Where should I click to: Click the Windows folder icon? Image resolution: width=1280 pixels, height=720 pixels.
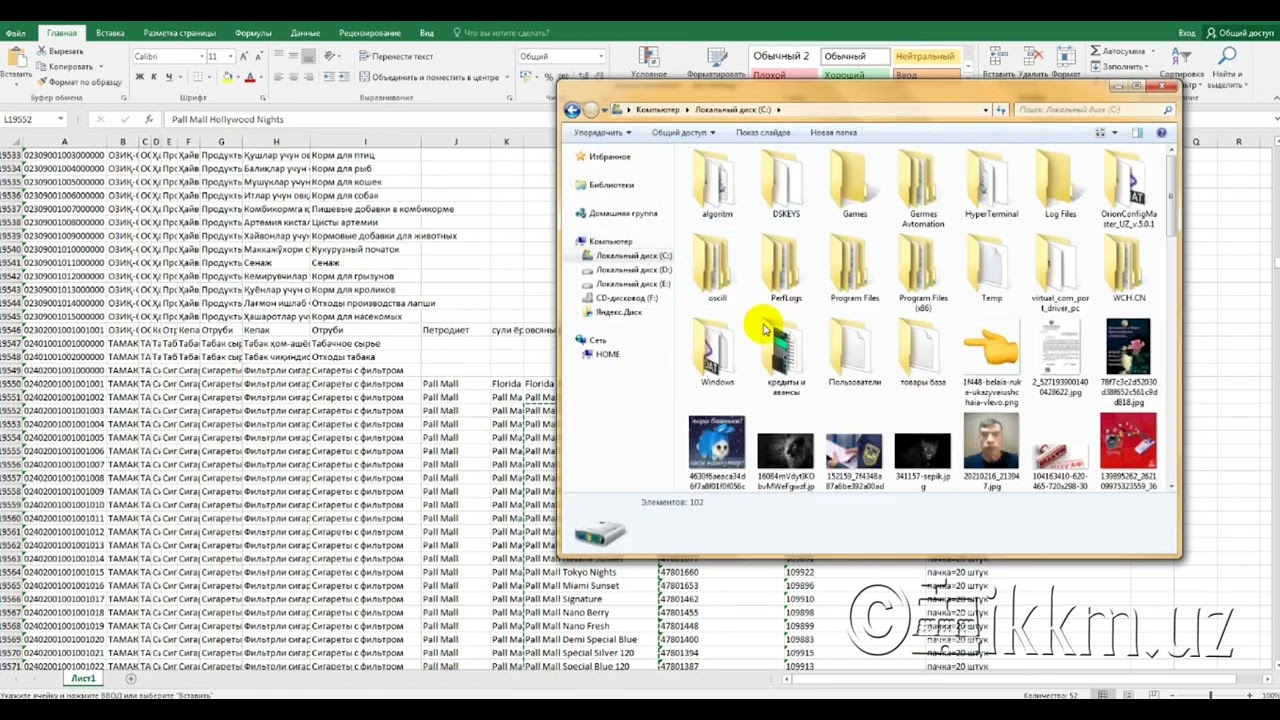coord(717,347)
